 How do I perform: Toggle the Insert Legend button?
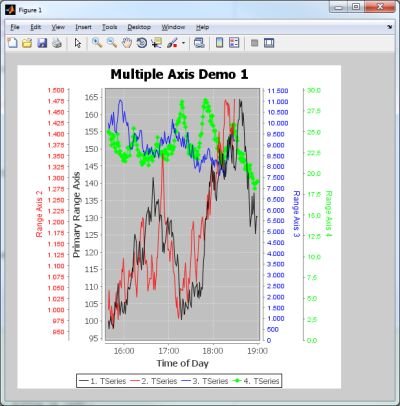point(234,43)
